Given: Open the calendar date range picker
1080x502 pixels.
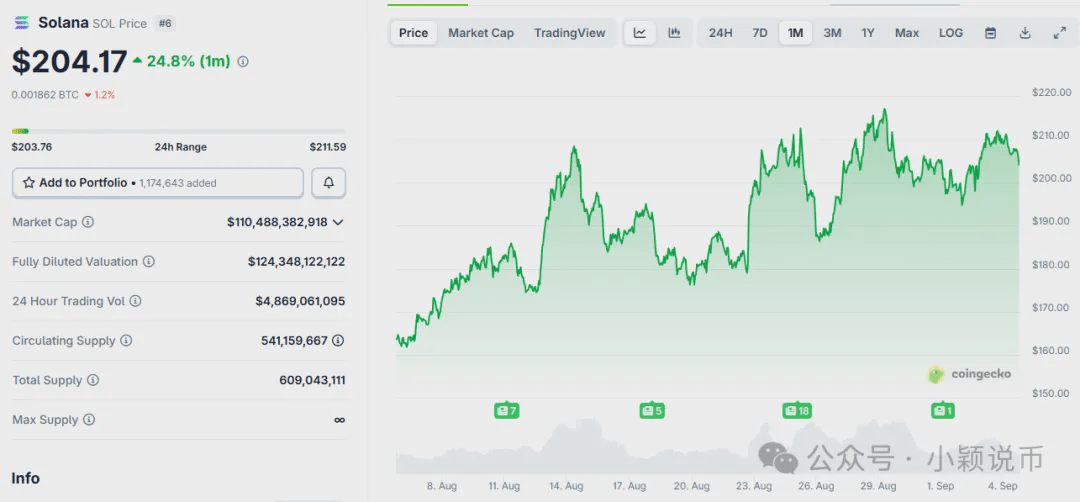Looking at the screenshot, I should [990, 33].
